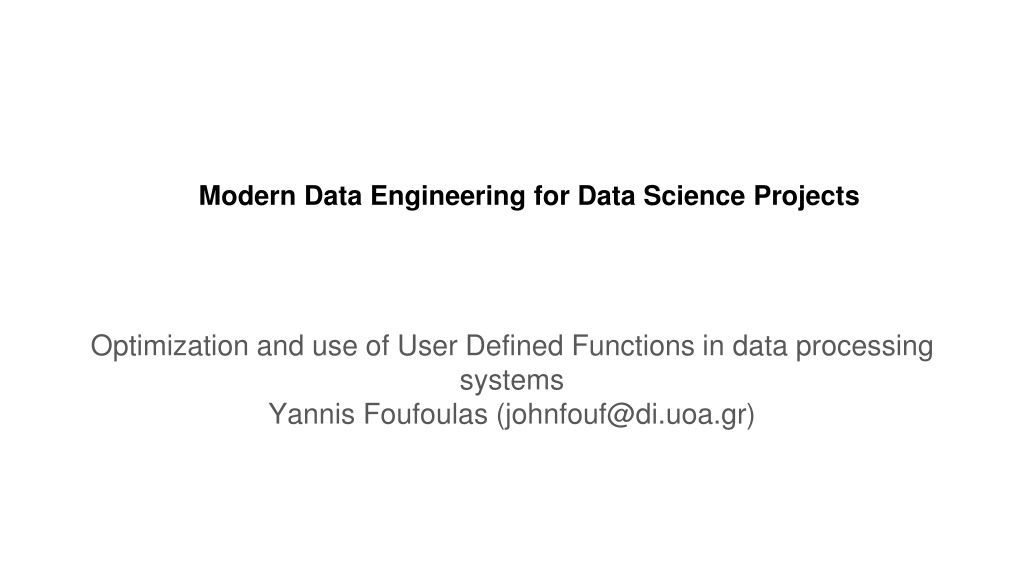Click "in data" in the subtitle

coord(744,346)
